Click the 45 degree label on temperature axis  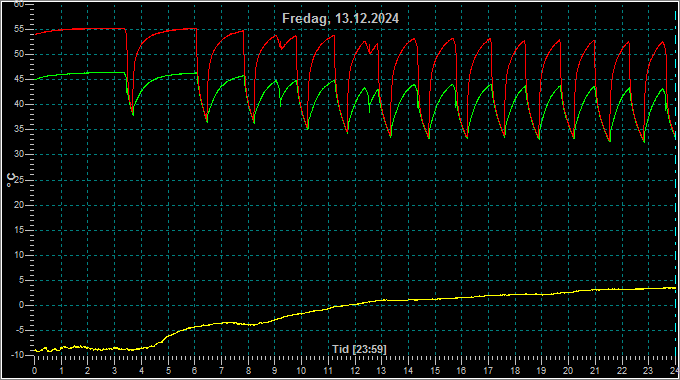click(x=19, y=79)
